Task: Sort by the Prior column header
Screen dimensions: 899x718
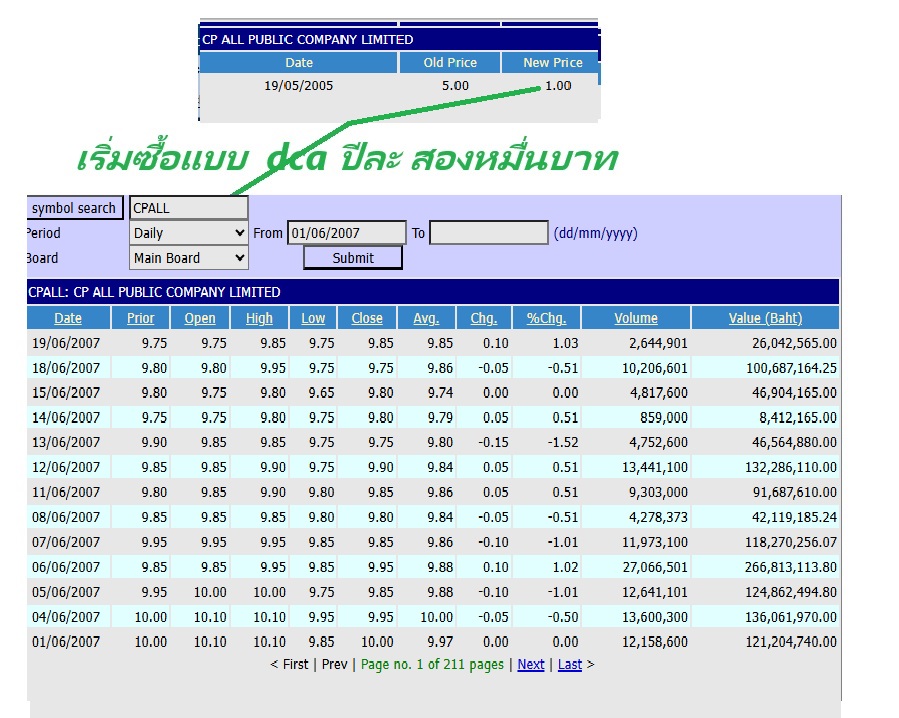Action: 140,318
